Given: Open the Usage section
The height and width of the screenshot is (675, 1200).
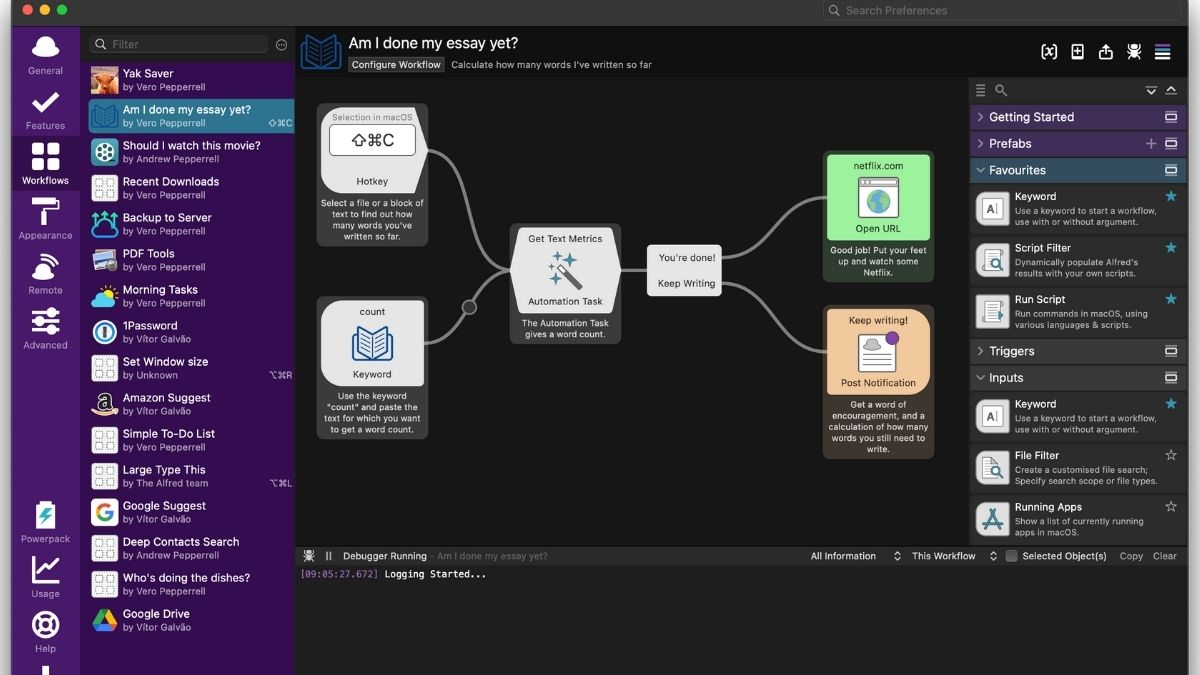Looking at the screenshot, I should point(45,578).
